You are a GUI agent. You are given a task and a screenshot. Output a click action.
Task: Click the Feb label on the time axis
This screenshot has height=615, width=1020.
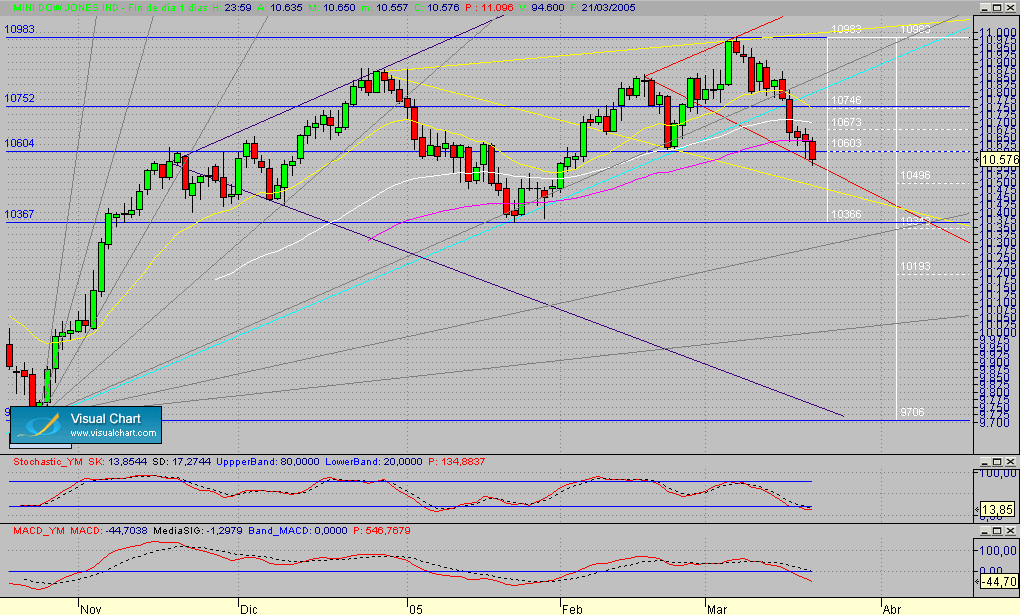572,610
